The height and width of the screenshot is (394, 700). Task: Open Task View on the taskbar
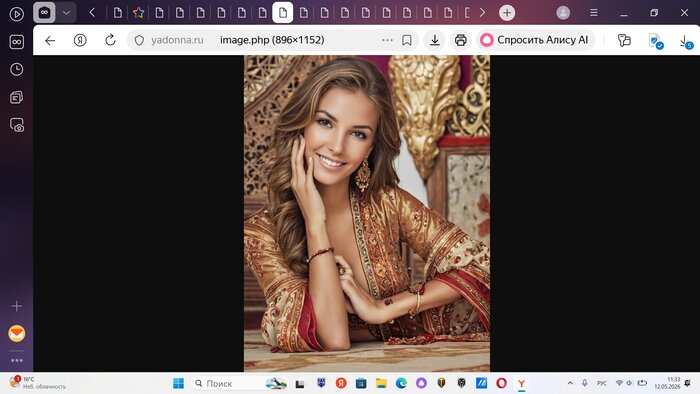coord(300,384)
